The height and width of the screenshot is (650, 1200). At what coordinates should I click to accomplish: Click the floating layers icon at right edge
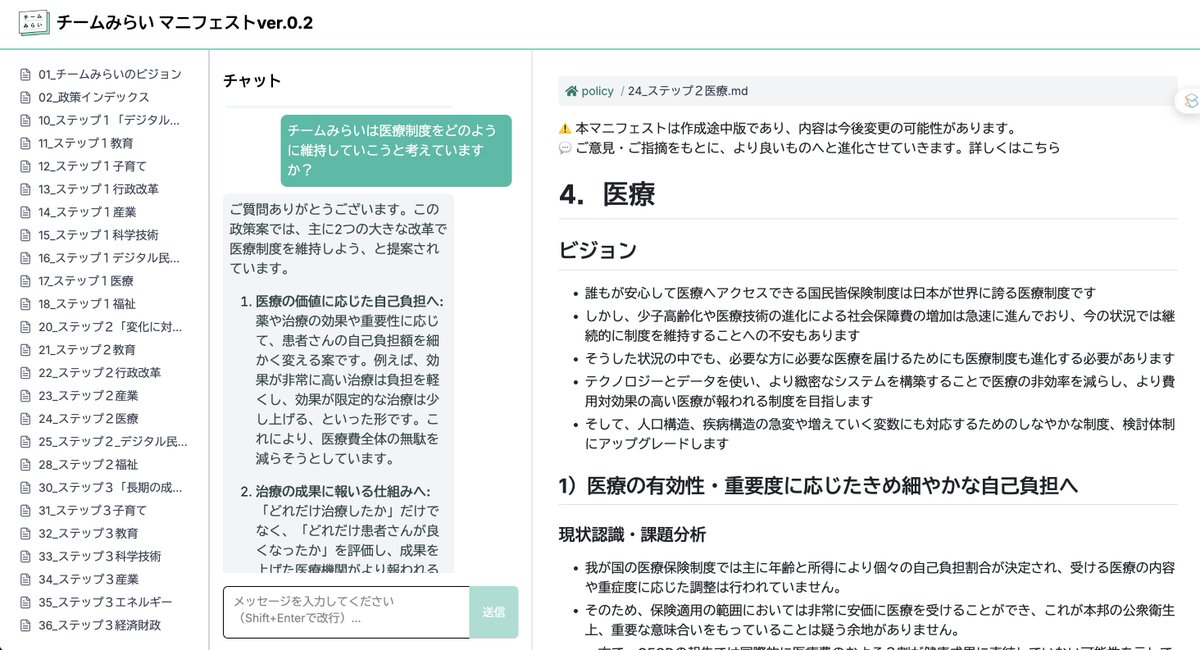[1190, 101]
